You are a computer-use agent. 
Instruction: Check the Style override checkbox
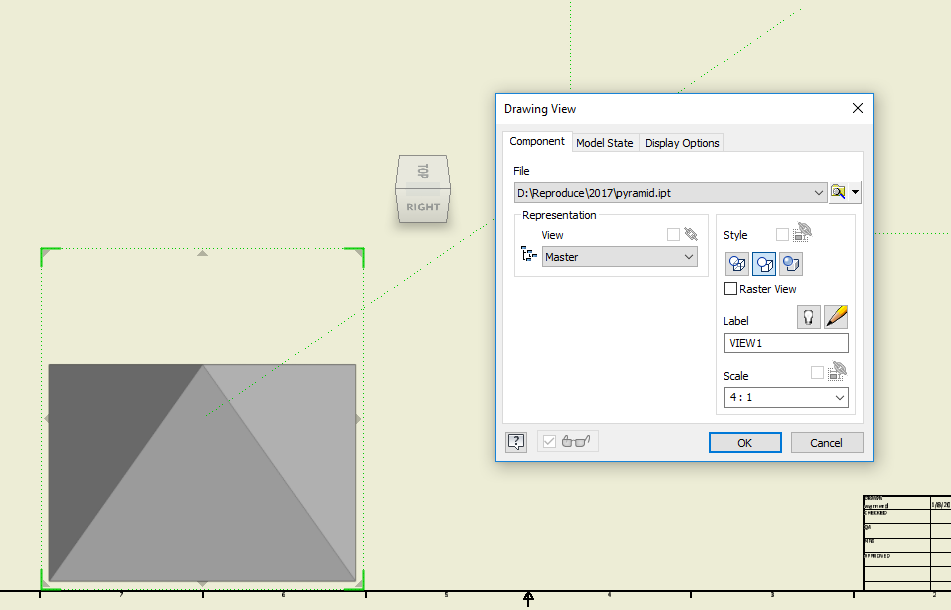(x=782, y=233)
